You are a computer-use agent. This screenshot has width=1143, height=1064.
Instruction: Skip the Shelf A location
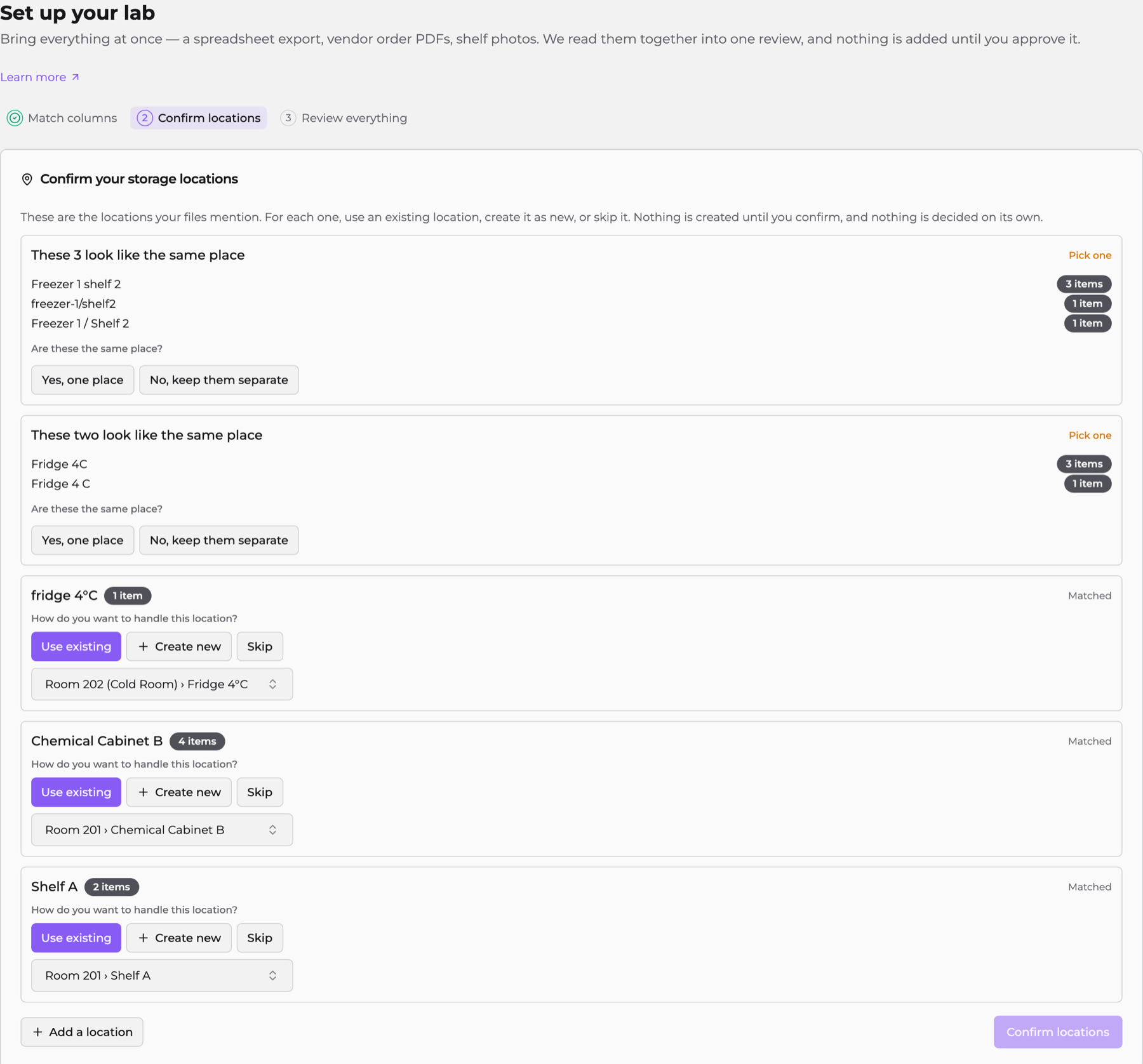[x=260, y=938]
